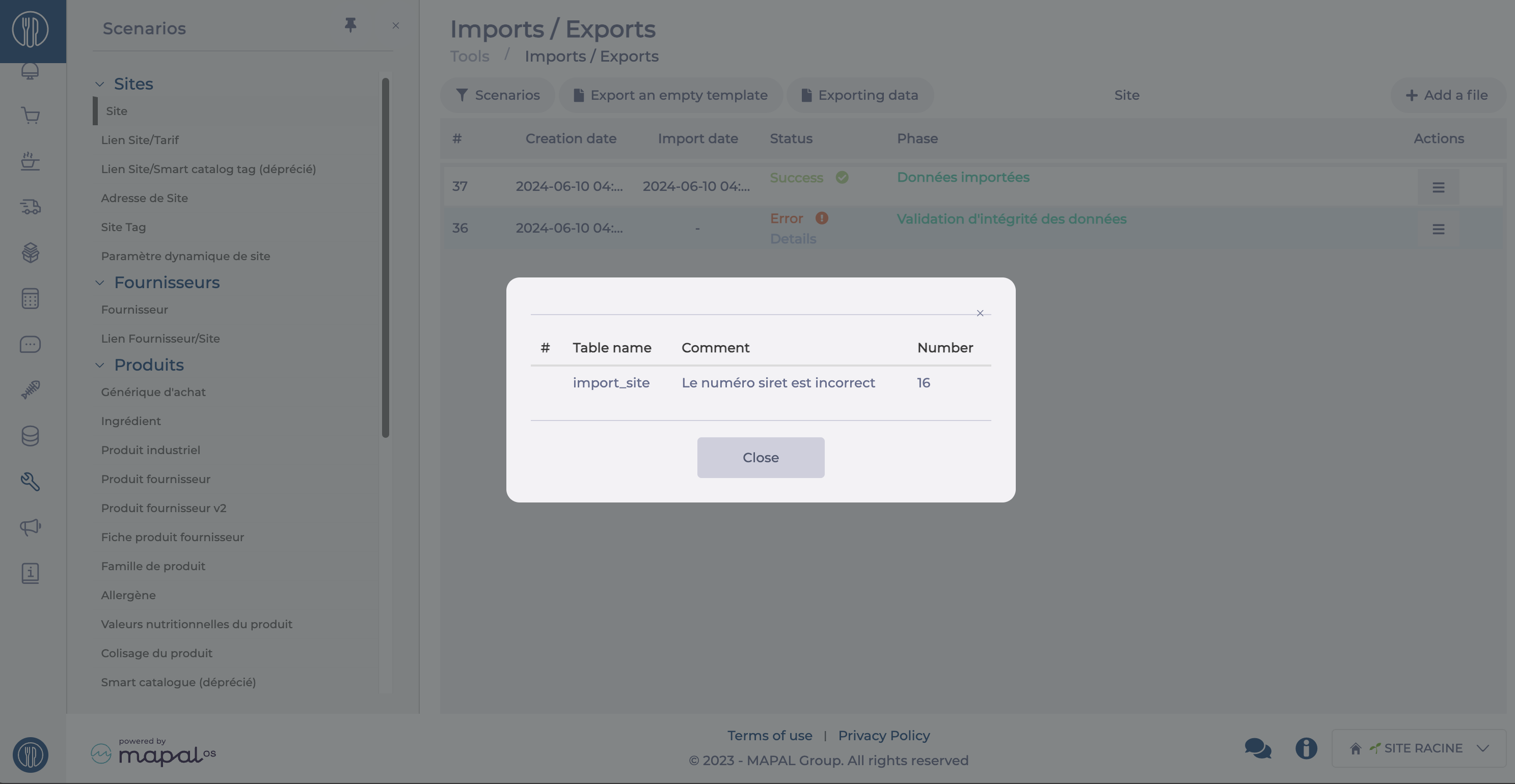The image size is (1515, 784).
Task: Select Site scenario in tree
Action: tap(235, 111)
